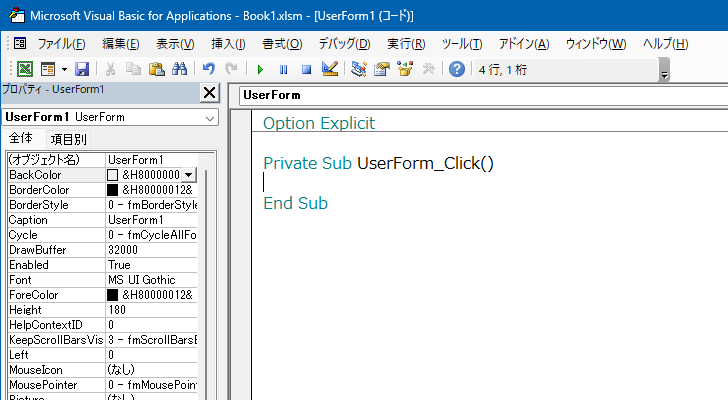Screen dimensions: 728x400
Task: Undo the last action
Action: (x=208, y=70)
